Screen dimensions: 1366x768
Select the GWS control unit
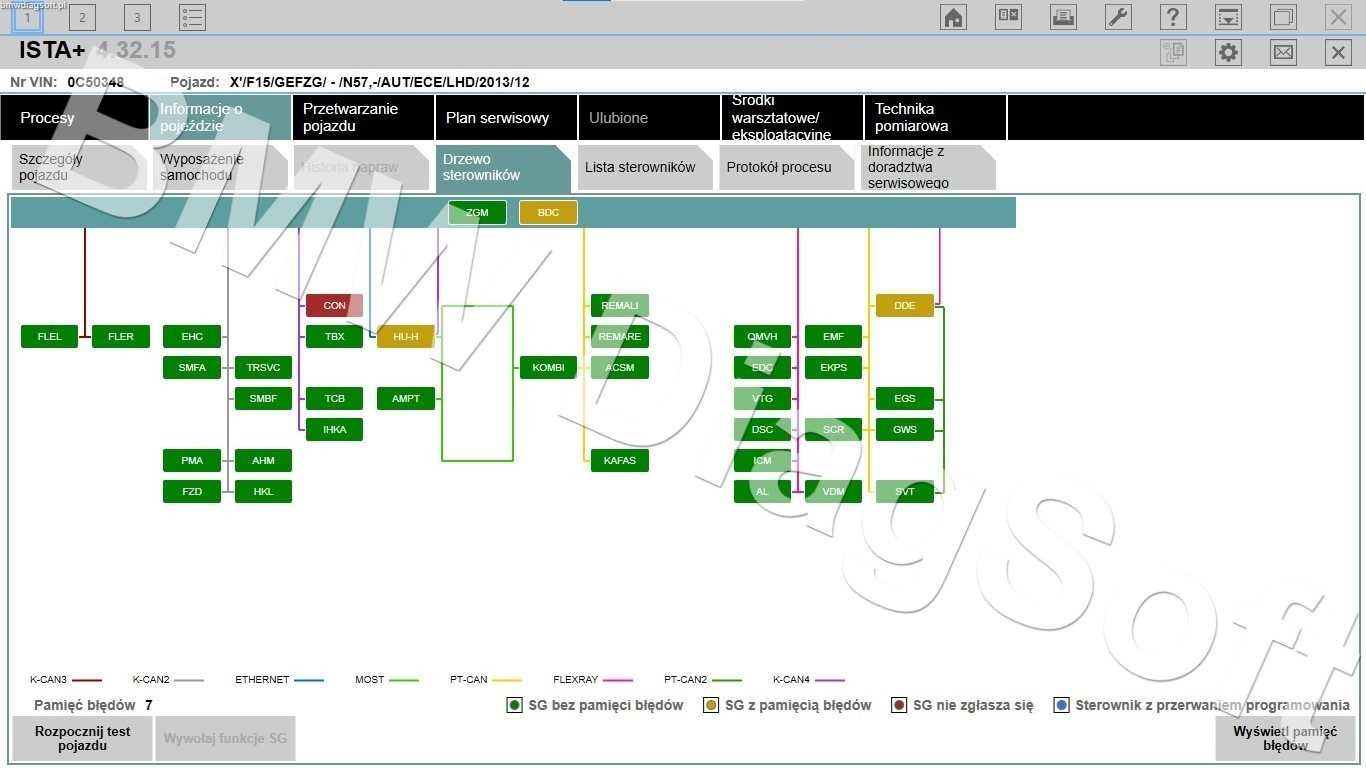click(904, 429)
